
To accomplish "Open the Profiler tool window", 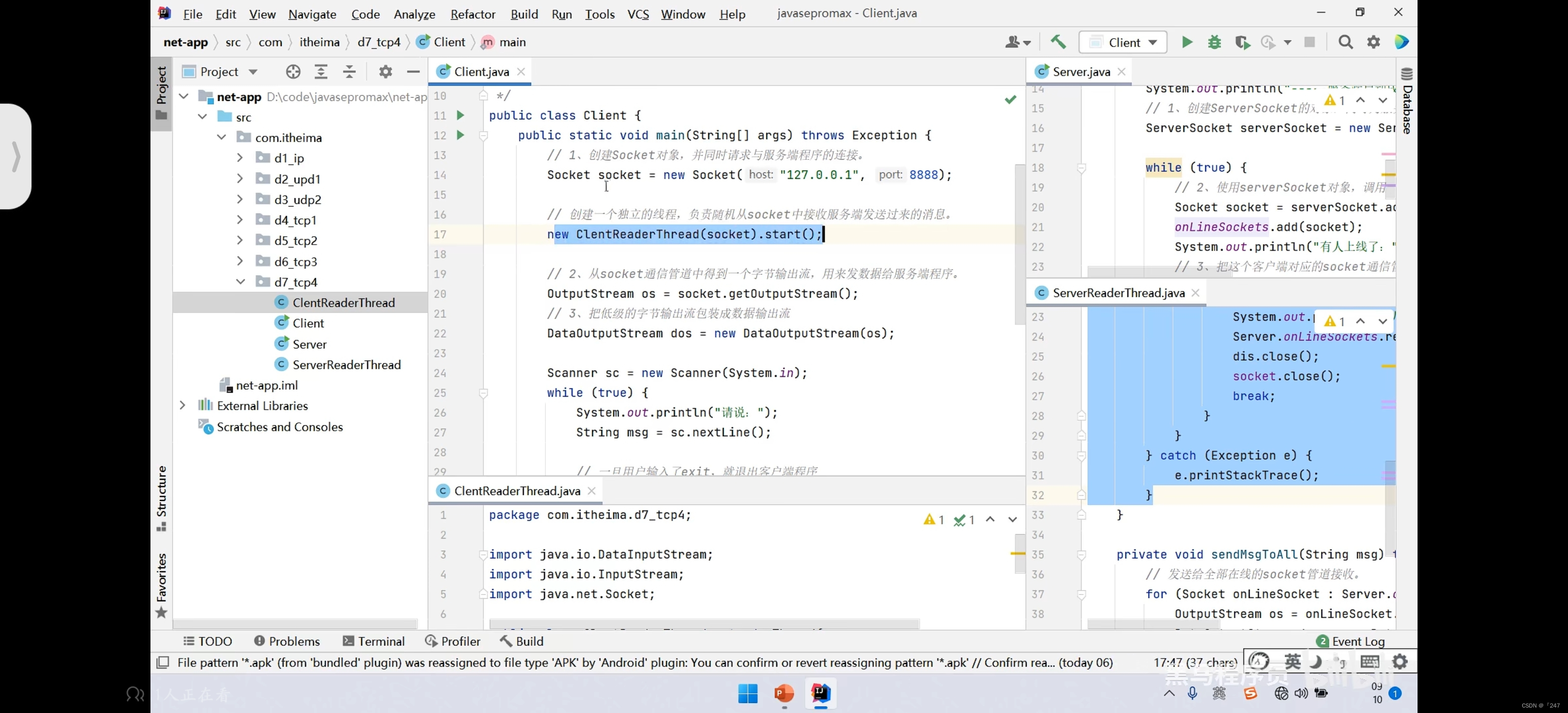I will point(452,641).
